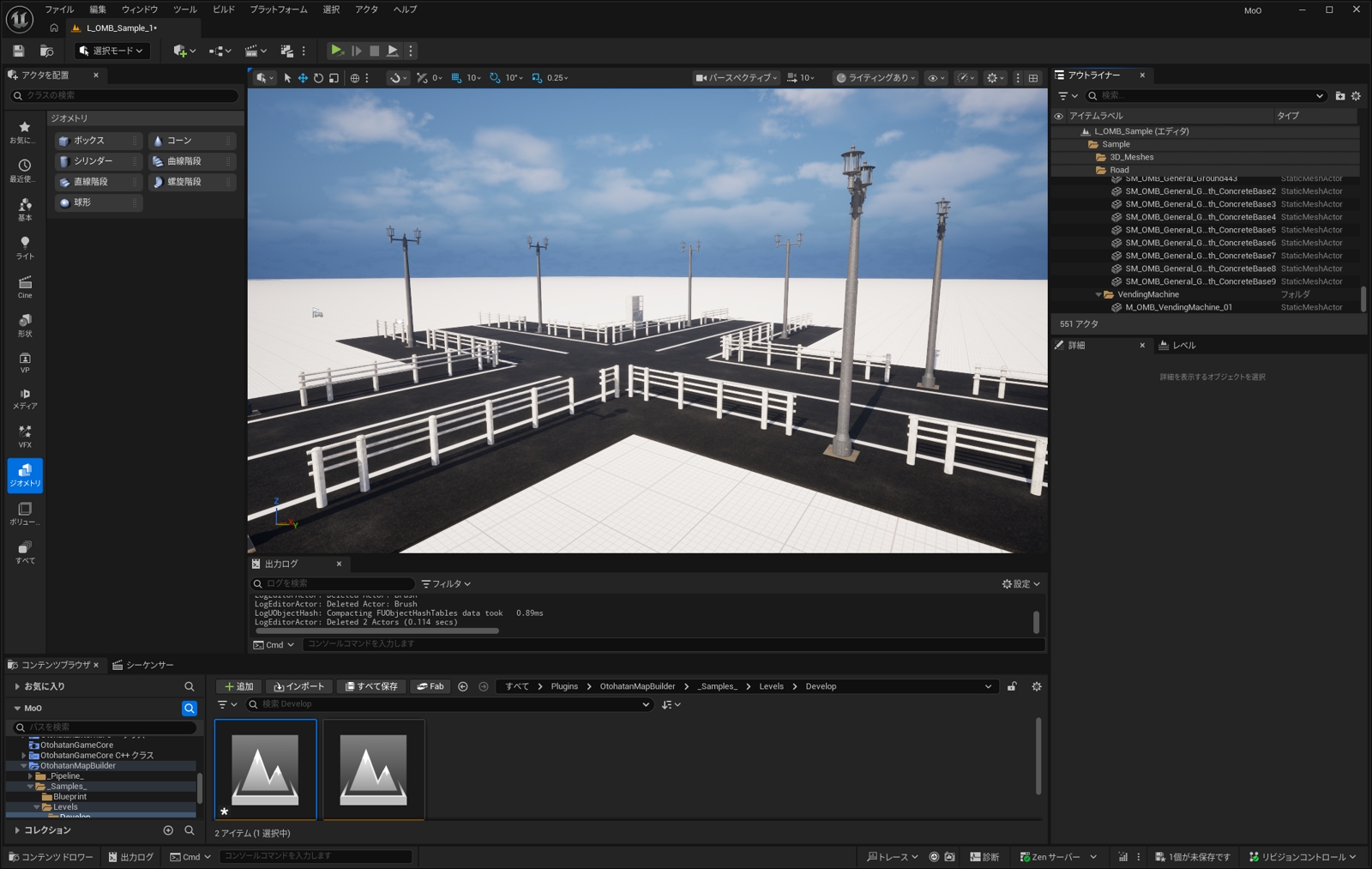
Task: Open the パースペクティブ view mode dropdown
Action: click(x=737, y=78)
